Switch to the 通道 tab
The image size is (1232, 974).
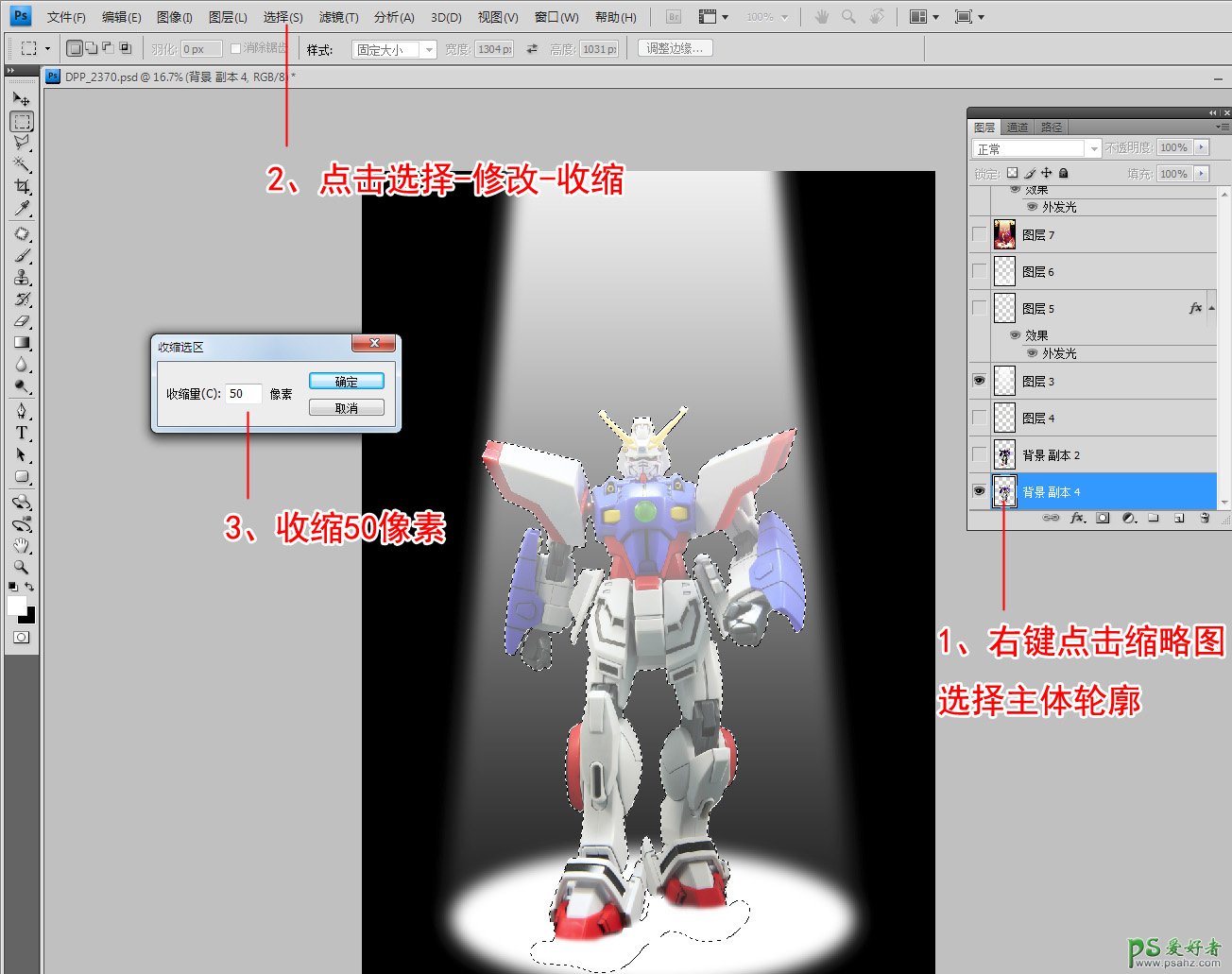[x=1018, y=128]
